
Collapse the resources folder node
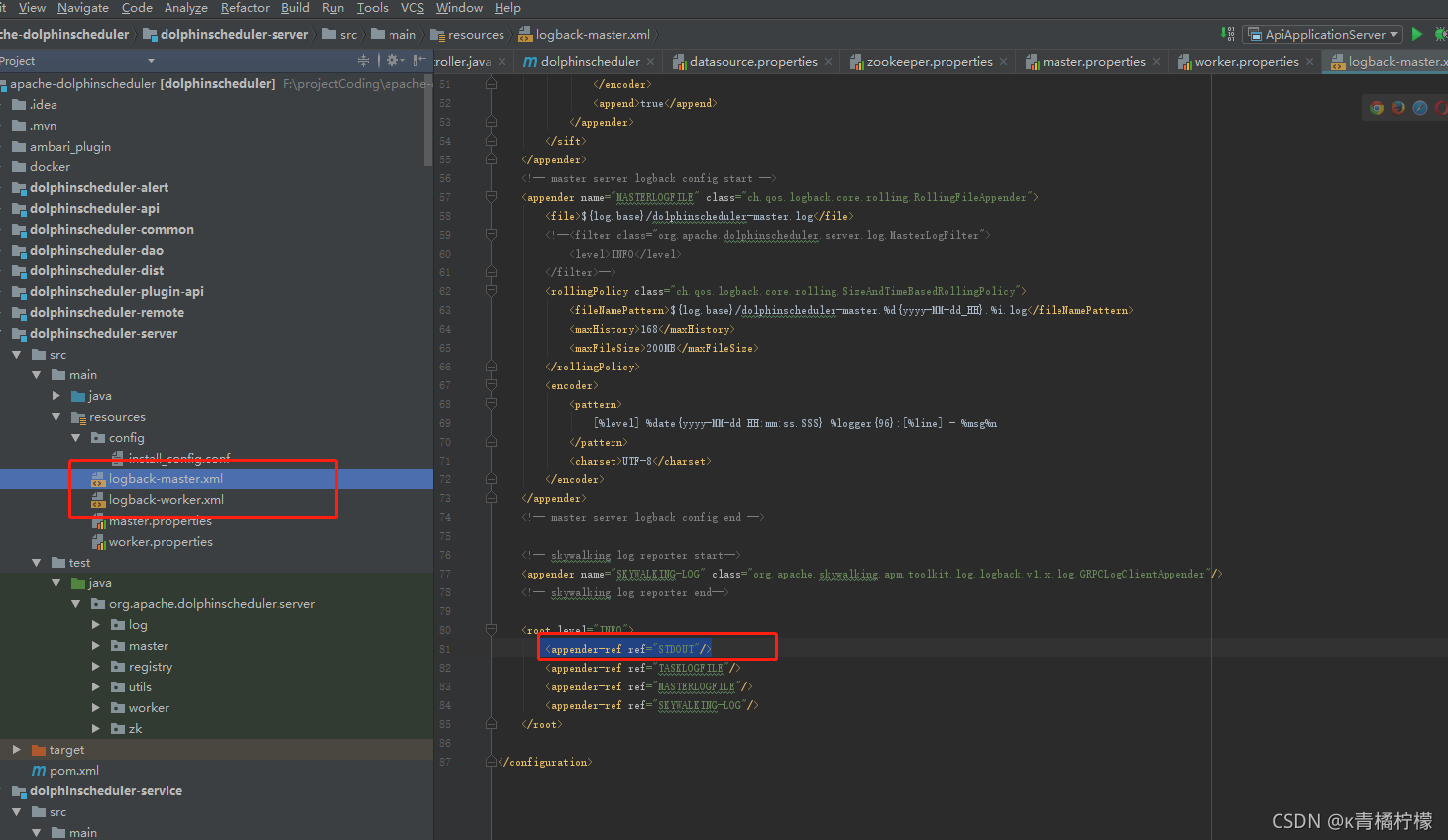tap(56, 417)
